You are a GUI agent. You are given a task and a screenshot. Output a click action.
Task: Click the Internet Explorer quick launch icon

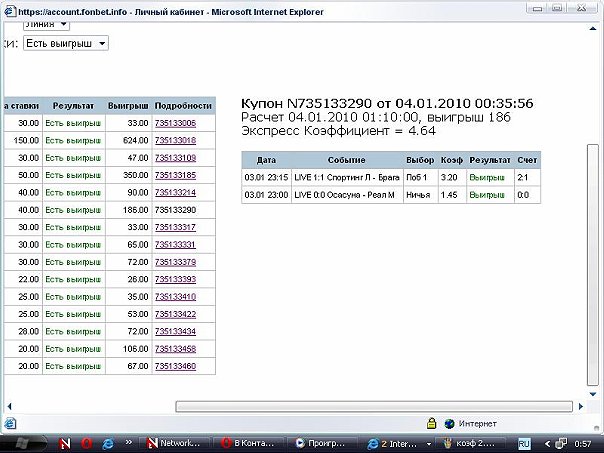pyautogui.click(x=107, y=443)
